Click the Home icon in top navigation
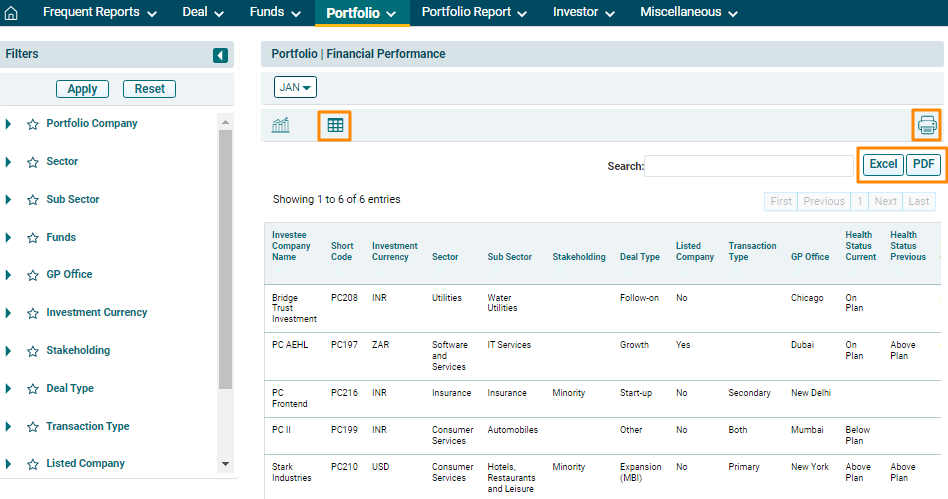This screenshot has width=948, height=499. 12,13
